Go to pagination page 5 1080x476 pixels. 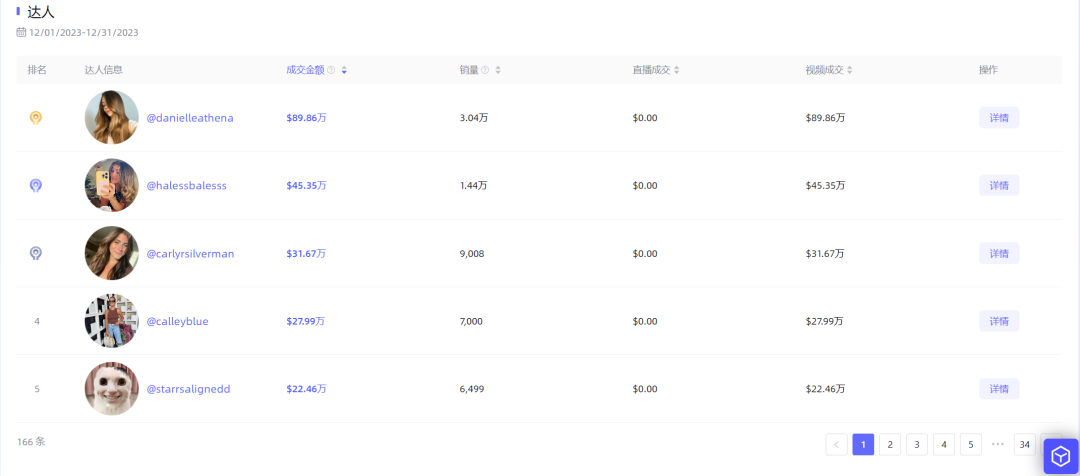coord(970,444)
